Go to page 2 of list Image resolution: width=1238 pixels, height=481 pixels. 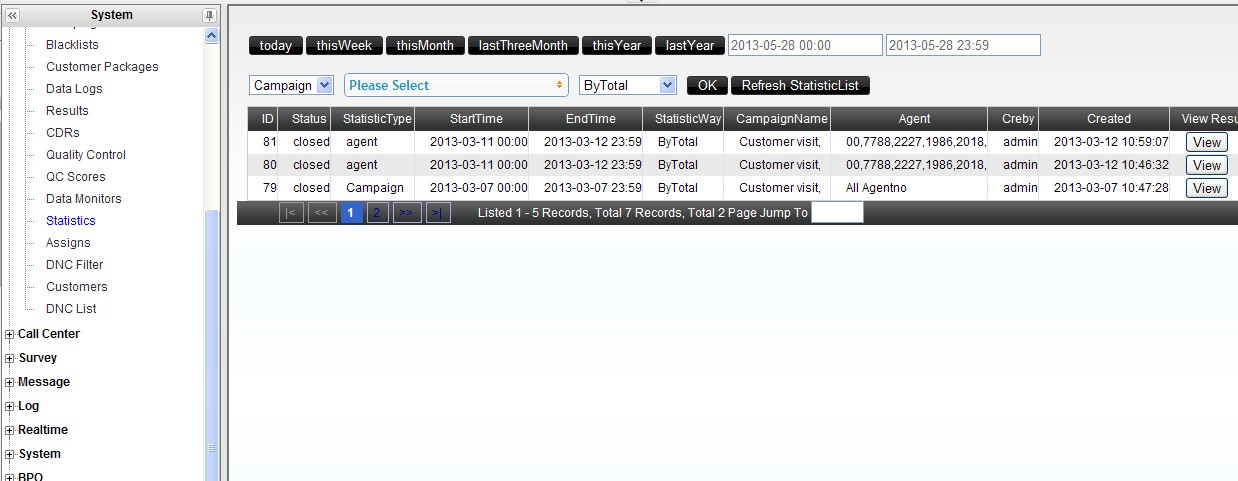tap(377, 213)
